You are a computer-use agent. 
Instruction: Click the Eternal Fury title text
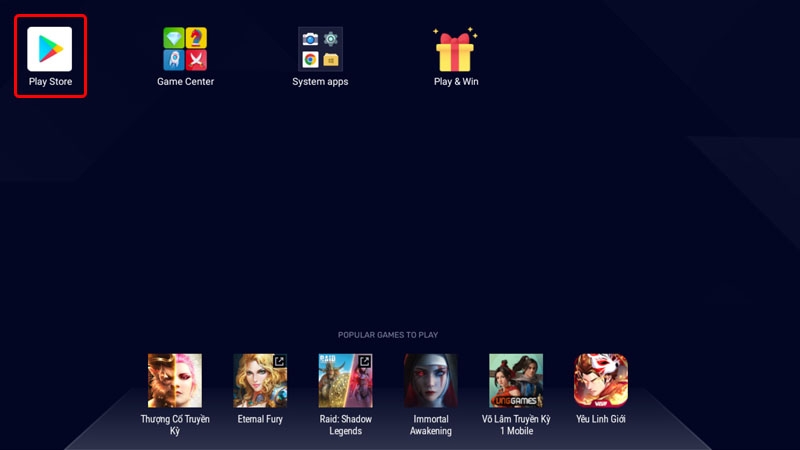(x=260, y=419)
